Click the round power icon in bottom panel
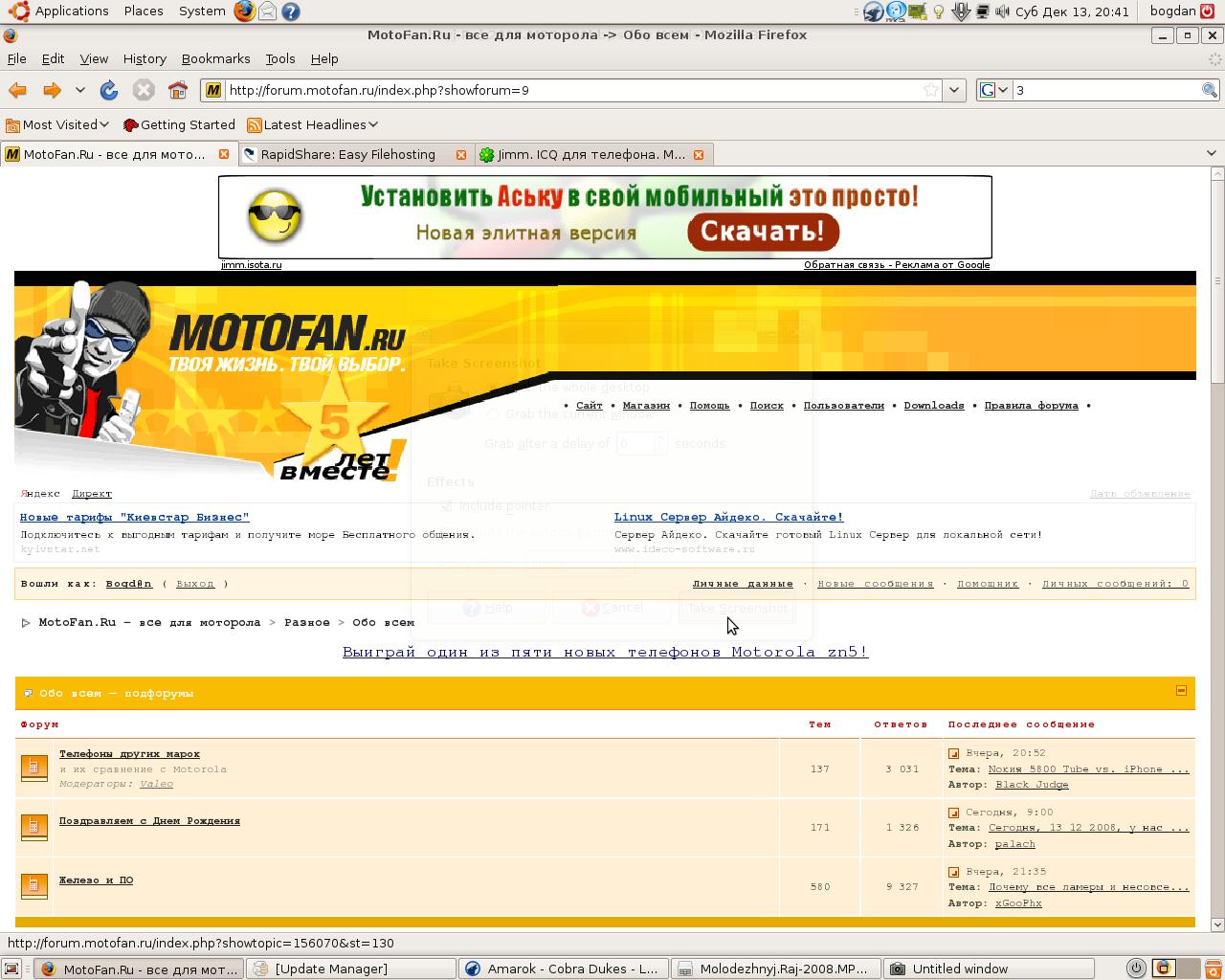 [x=1135, y=969]
